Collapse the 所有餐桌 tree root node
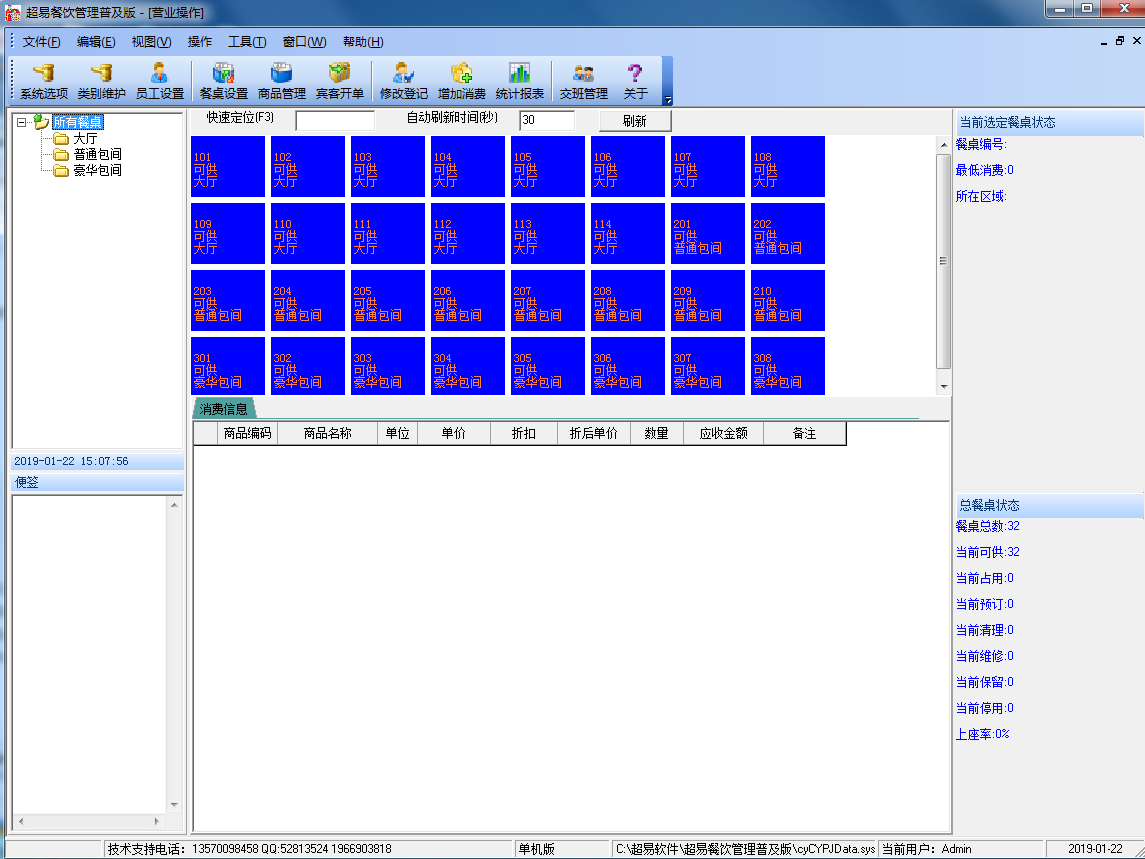1145x859 pixels. pyautogui.click(x=21, y=123)
